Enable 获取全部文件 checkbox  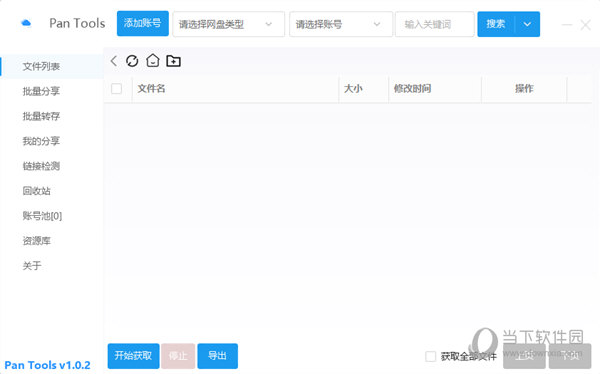(430, 356)
